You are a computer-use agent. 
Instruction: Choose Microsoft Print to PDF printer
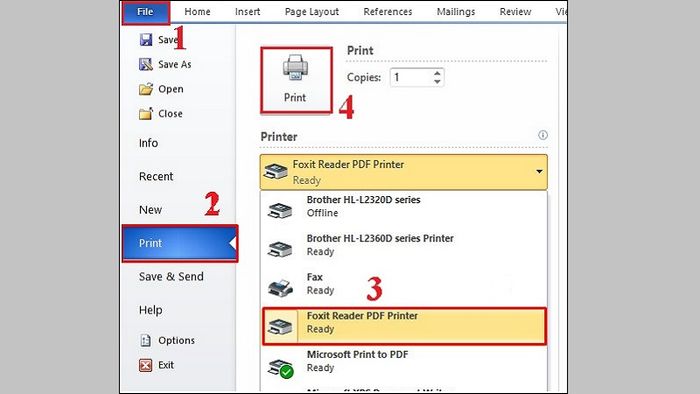[404, 361]
